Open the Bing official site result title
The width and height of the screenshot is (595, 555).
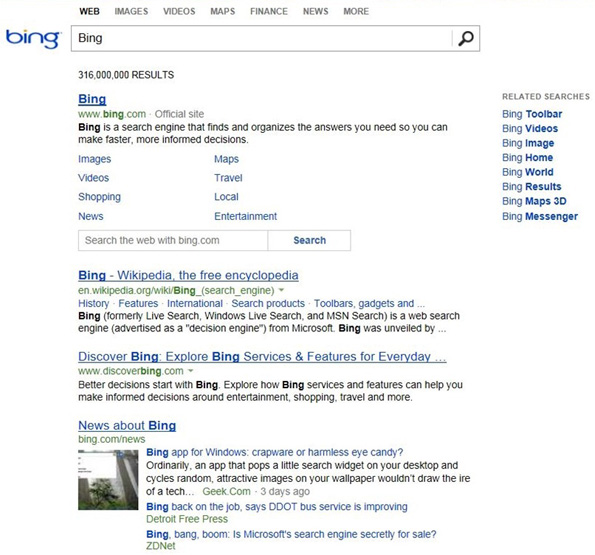92,99
